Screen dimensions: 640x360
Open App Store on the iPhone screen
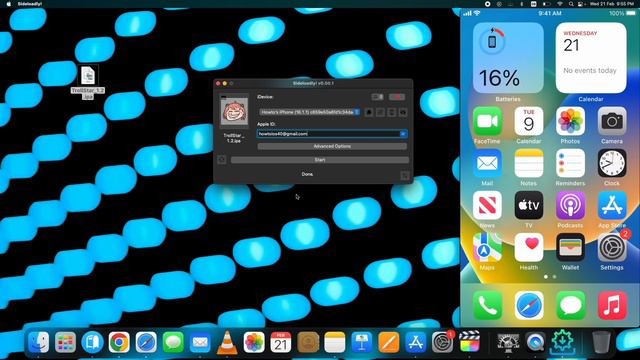[x=612, y=205]
